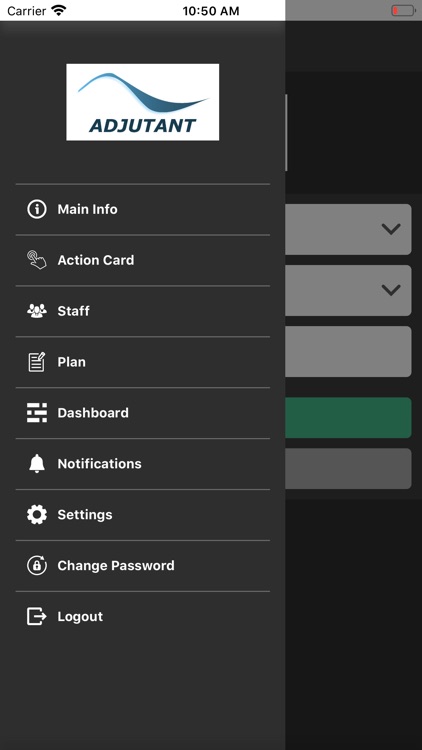Tap the Wi-Fi signal icon in status bar

pyautogui.click(x=59, y=10)
